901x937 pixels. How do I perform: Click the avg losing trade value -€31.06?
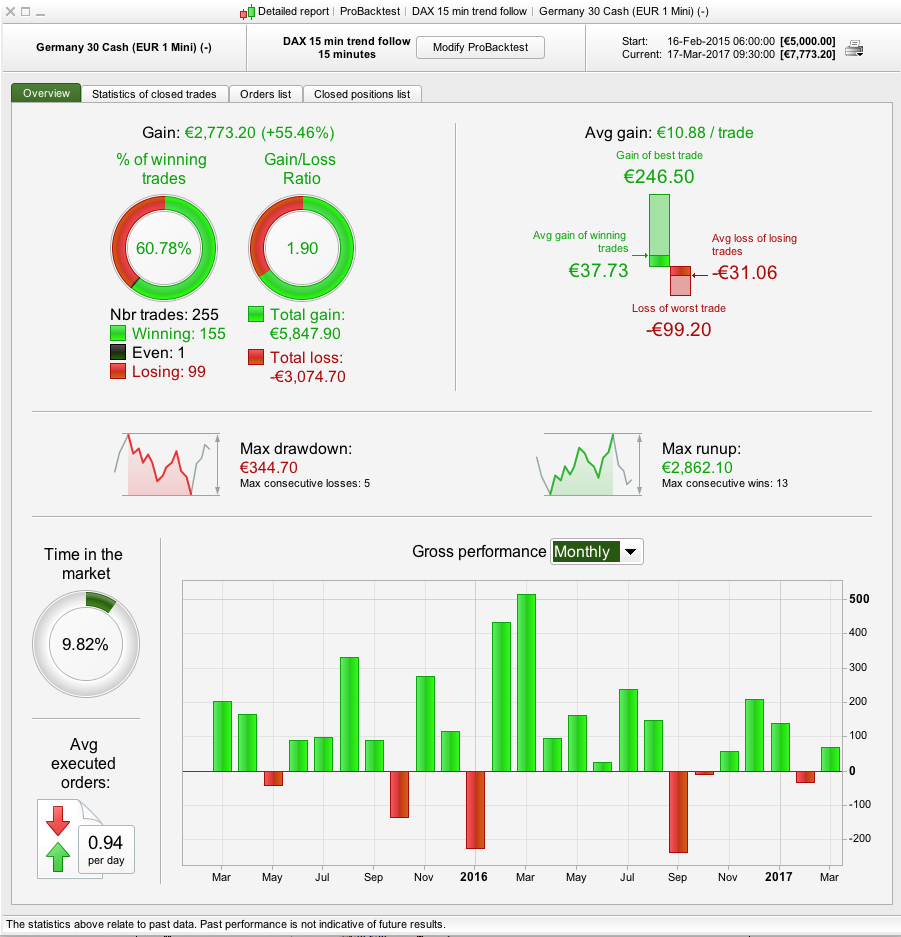744,273
